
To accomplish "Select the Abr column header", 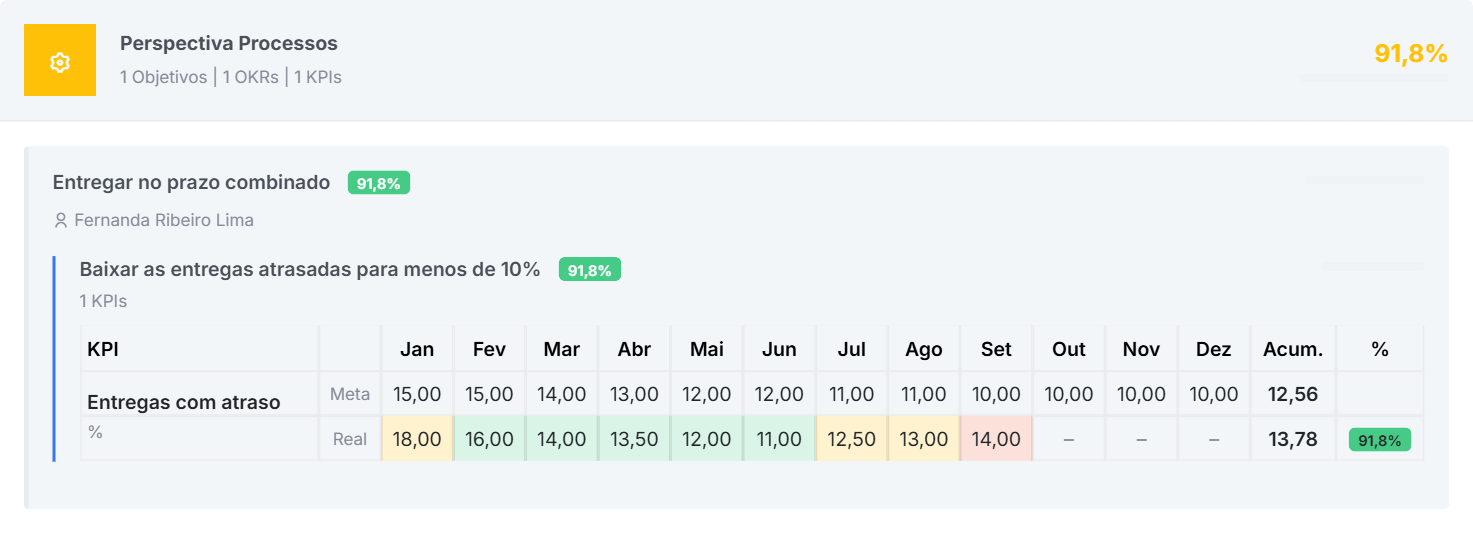I will [634, 349].
